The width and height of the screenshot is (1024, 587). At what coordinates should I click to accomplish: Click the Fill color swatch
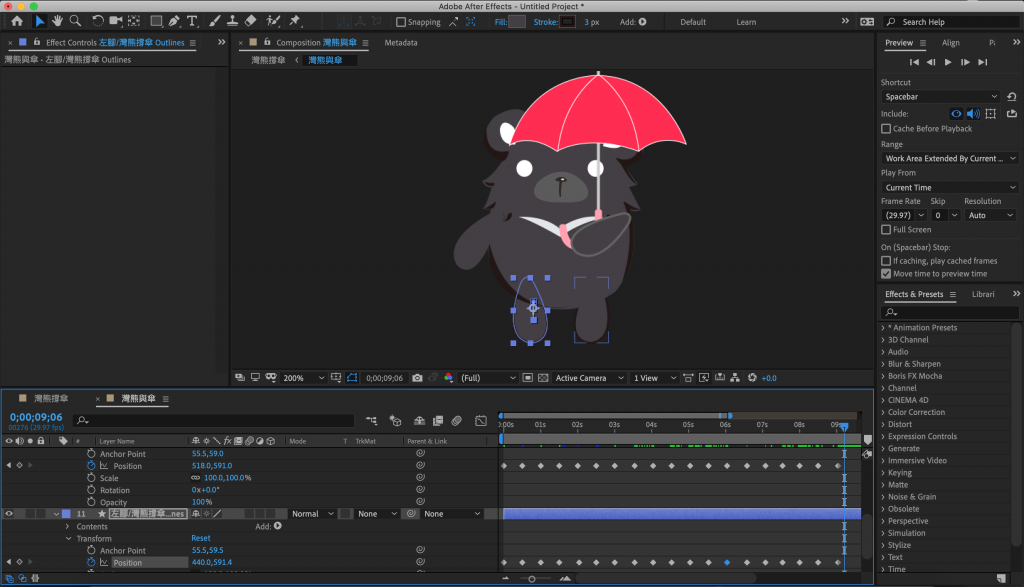tap(517, 22)
